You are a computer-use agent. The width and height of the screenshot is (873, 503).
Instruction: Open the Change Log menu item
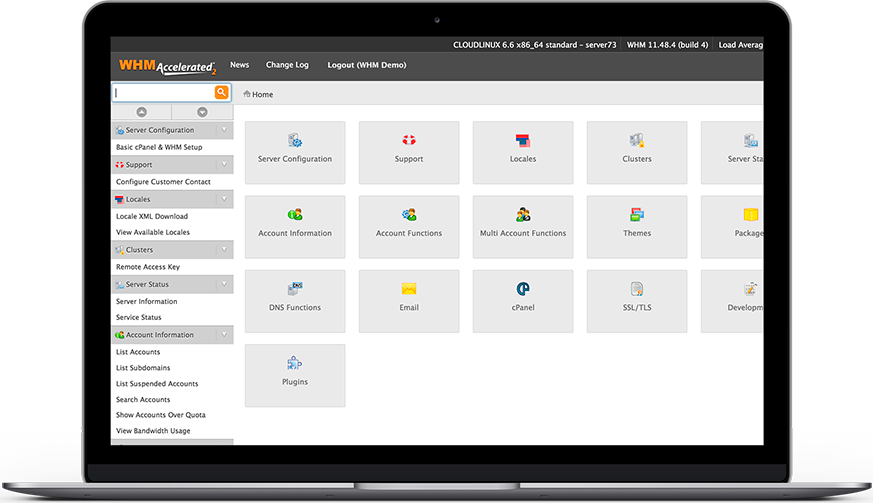point(287,65)
